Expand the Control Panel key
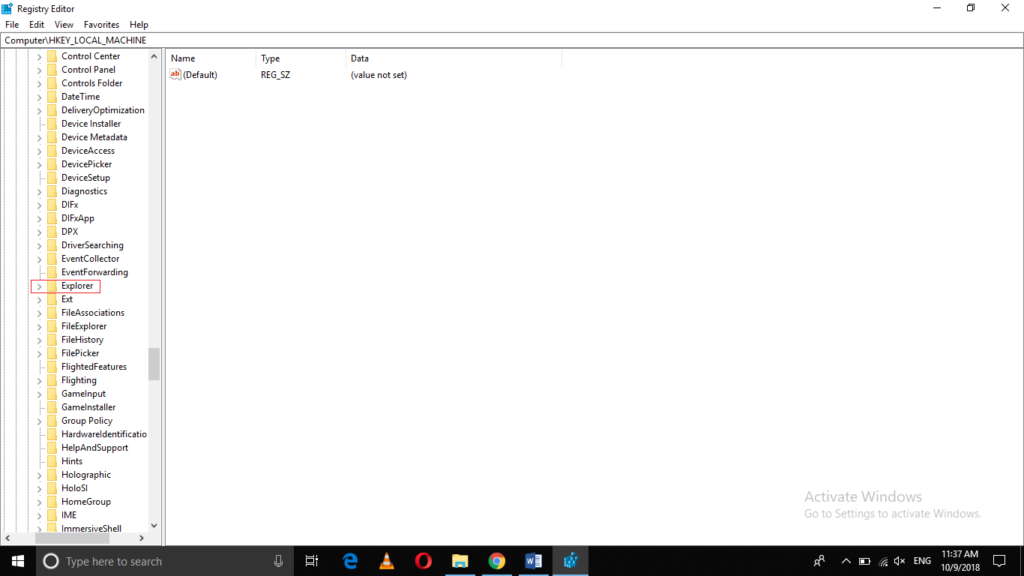Screen dimensions: 1024x576 point(39,70)
